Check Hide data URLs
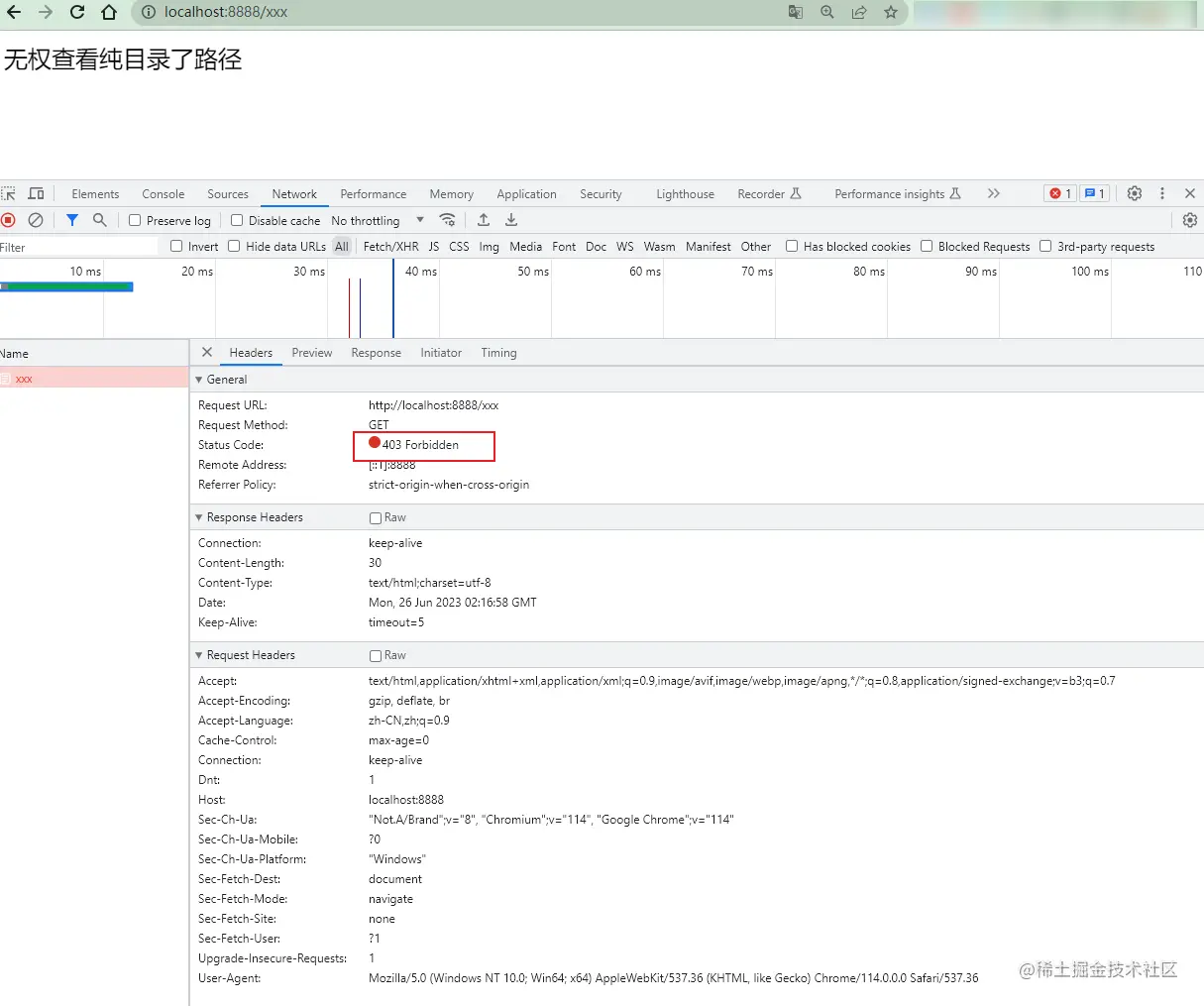This screenshot has height=1006, width=1204. (234, 246)
